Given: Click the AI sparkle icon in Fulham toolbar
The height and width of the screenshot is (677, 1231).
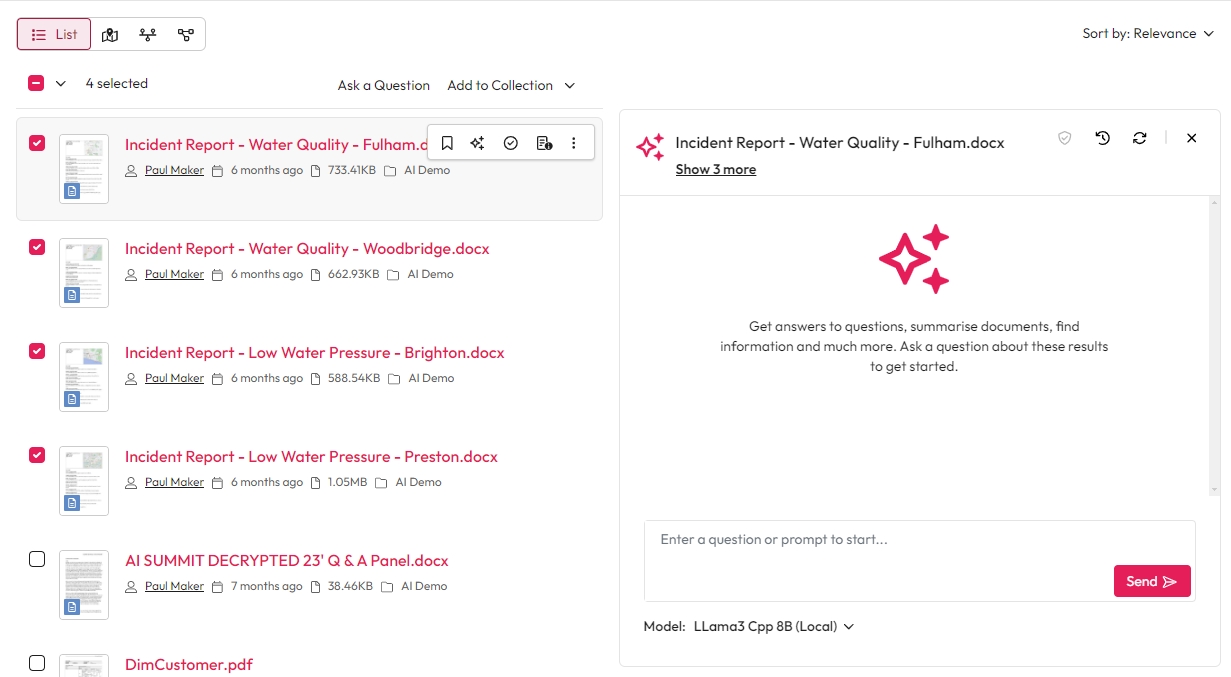Looking at the screenshot, I should pos(478,143).
